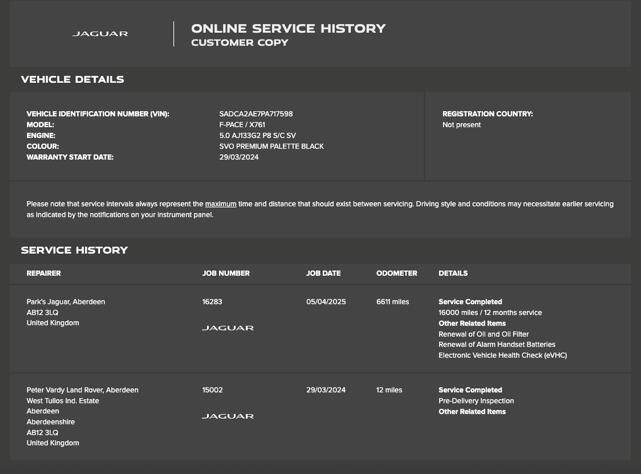The width and height of the screenshot is (641, 474).
Task: Click the 'Engine:' label
Action: click(41, 135)
